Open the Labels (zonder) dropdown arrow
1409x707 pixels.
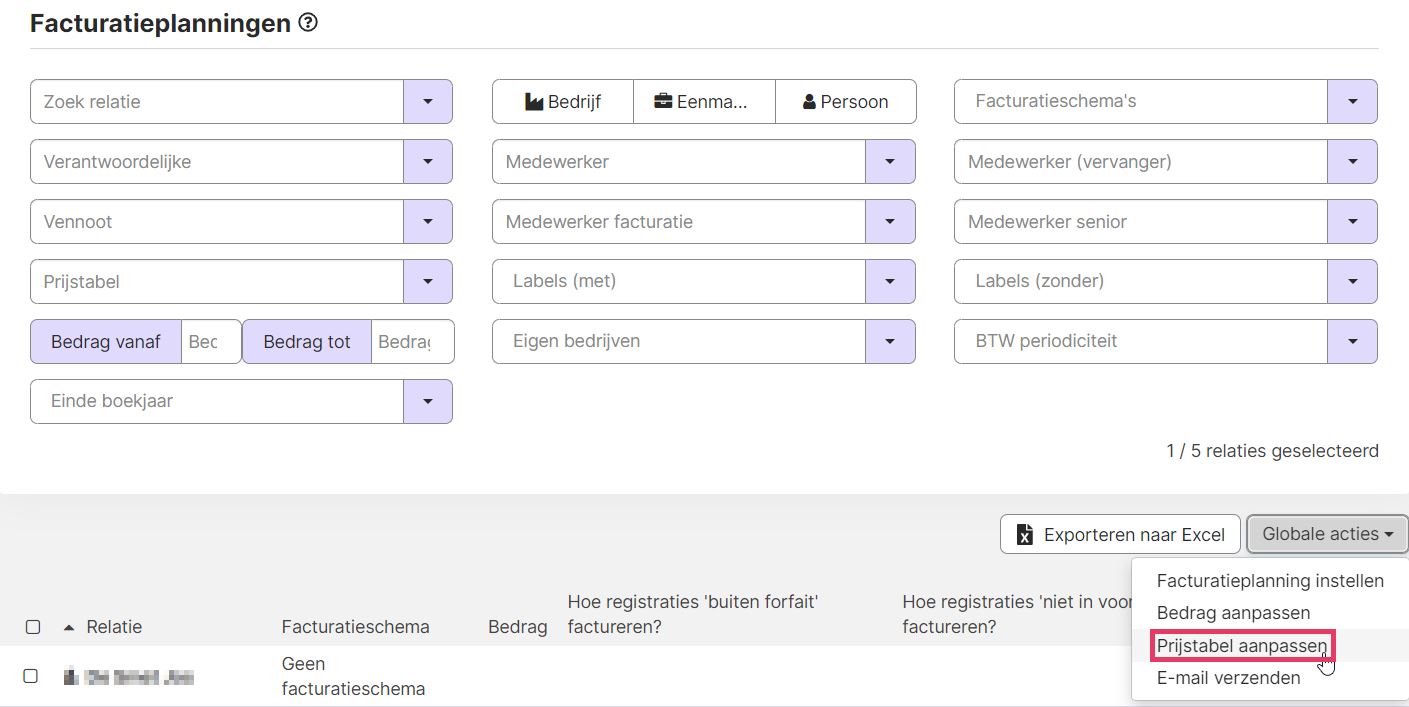[x=1352, y=282]
